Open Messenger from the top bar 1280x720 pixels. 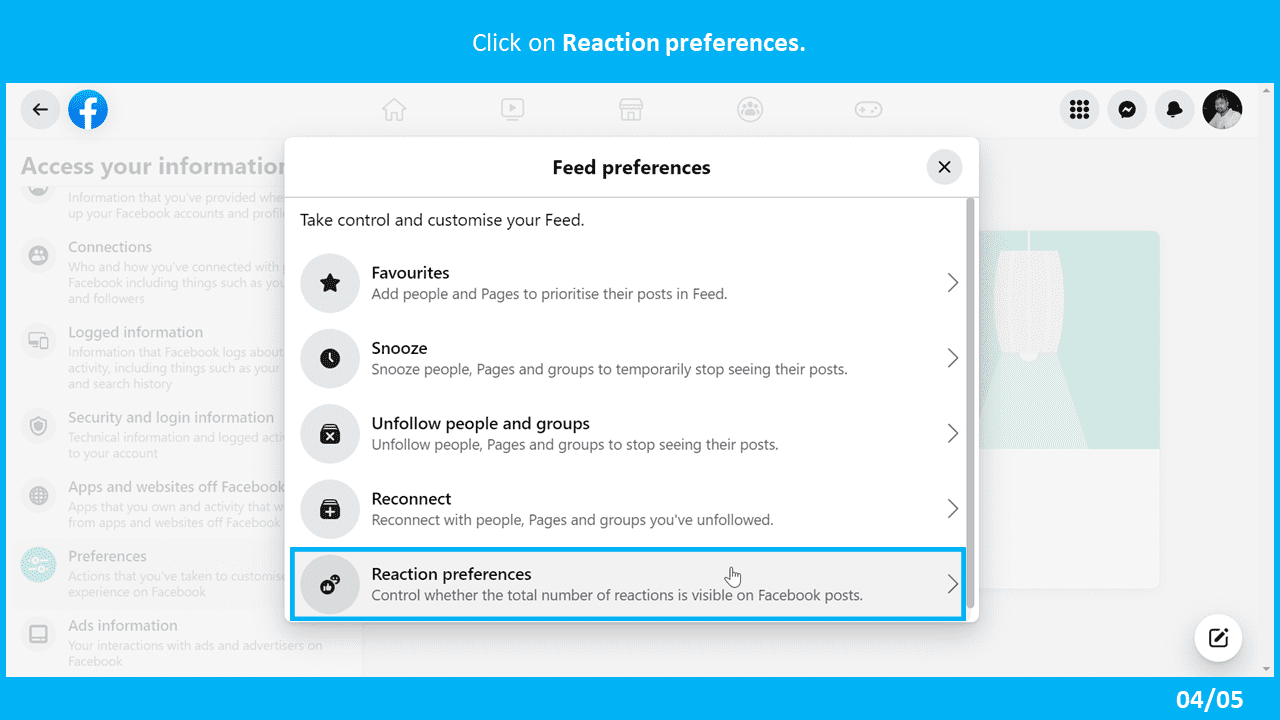tap(1126, 109)
